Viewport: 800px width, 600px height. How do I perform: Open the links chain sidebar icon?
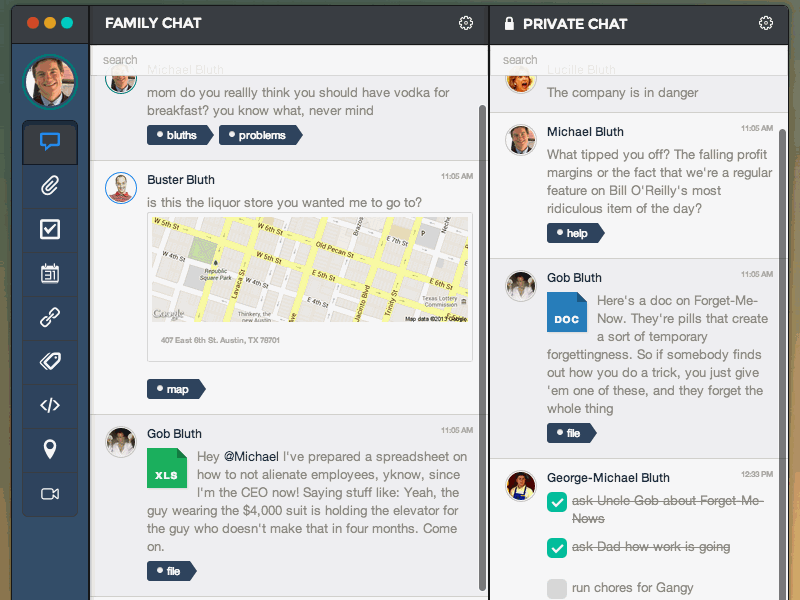click(50, 318)
